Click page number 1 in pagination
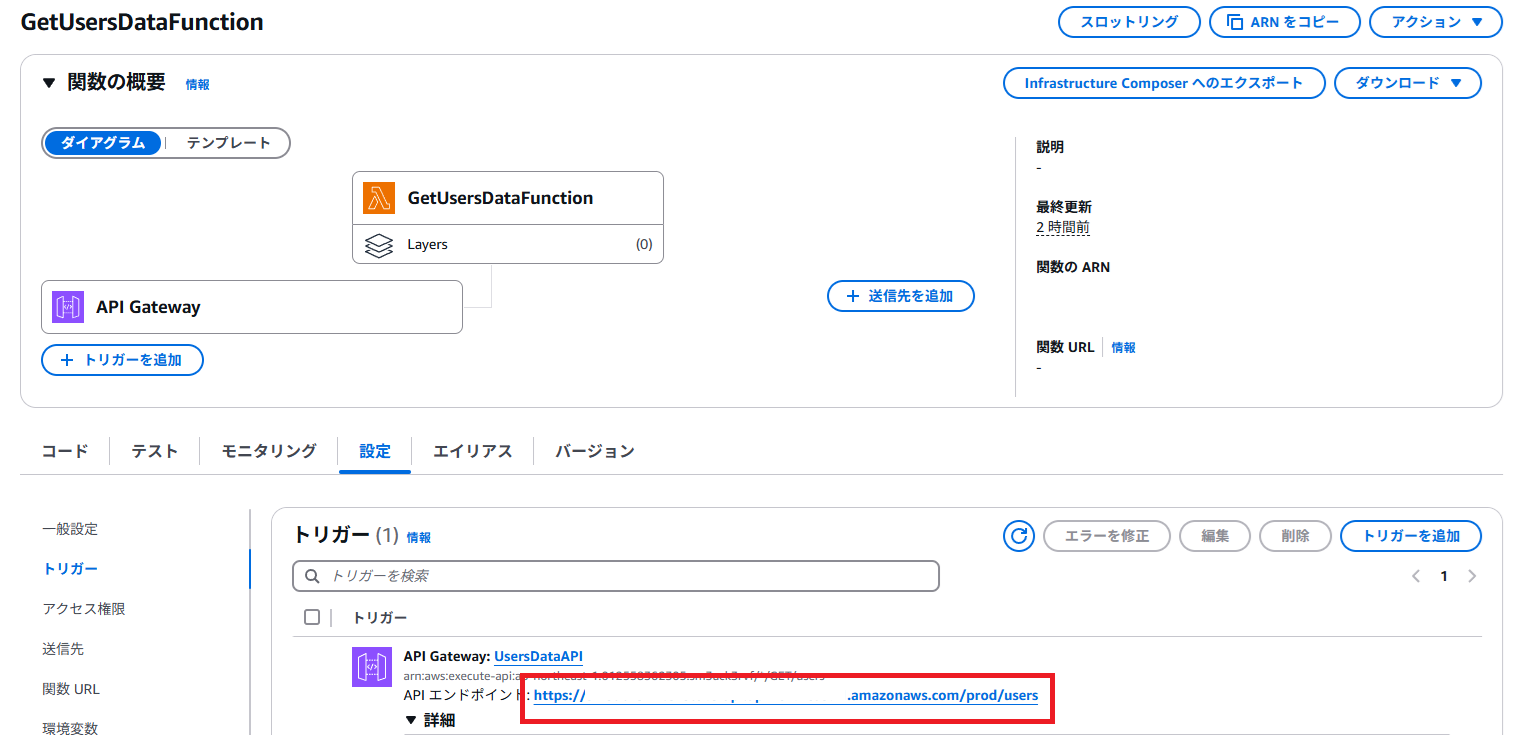 coord(1444,576)
